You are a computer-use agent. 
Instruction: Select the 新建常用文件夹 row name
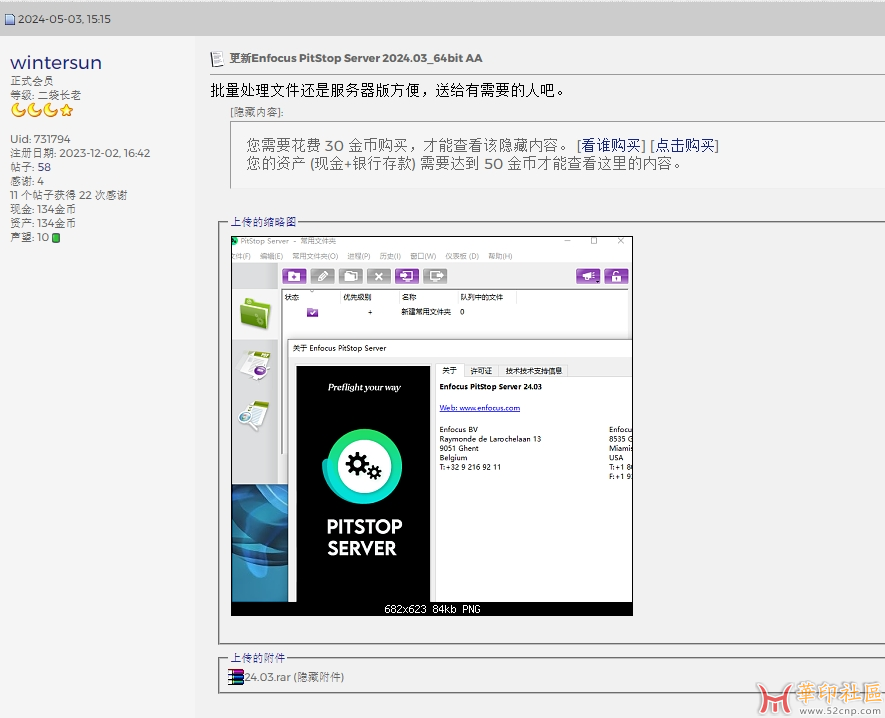tap(426, 312)
